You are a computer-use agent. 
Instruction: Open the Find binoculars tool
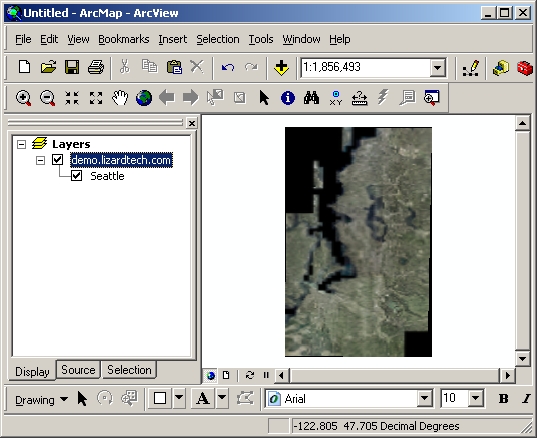311,98
